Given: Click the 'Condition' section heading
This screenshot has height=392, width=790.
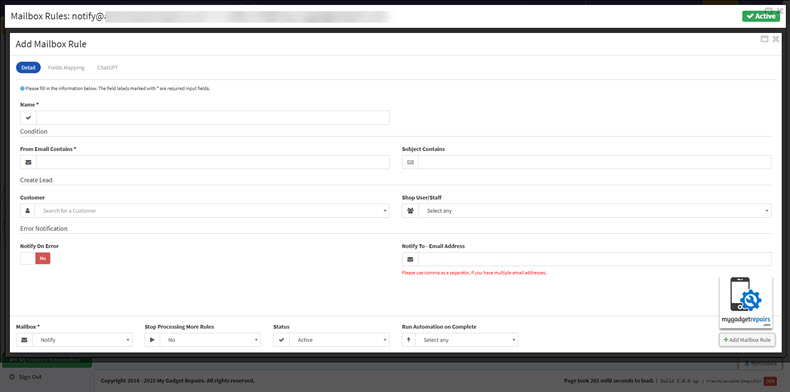Looking at the screenshot, I should 34,132.
